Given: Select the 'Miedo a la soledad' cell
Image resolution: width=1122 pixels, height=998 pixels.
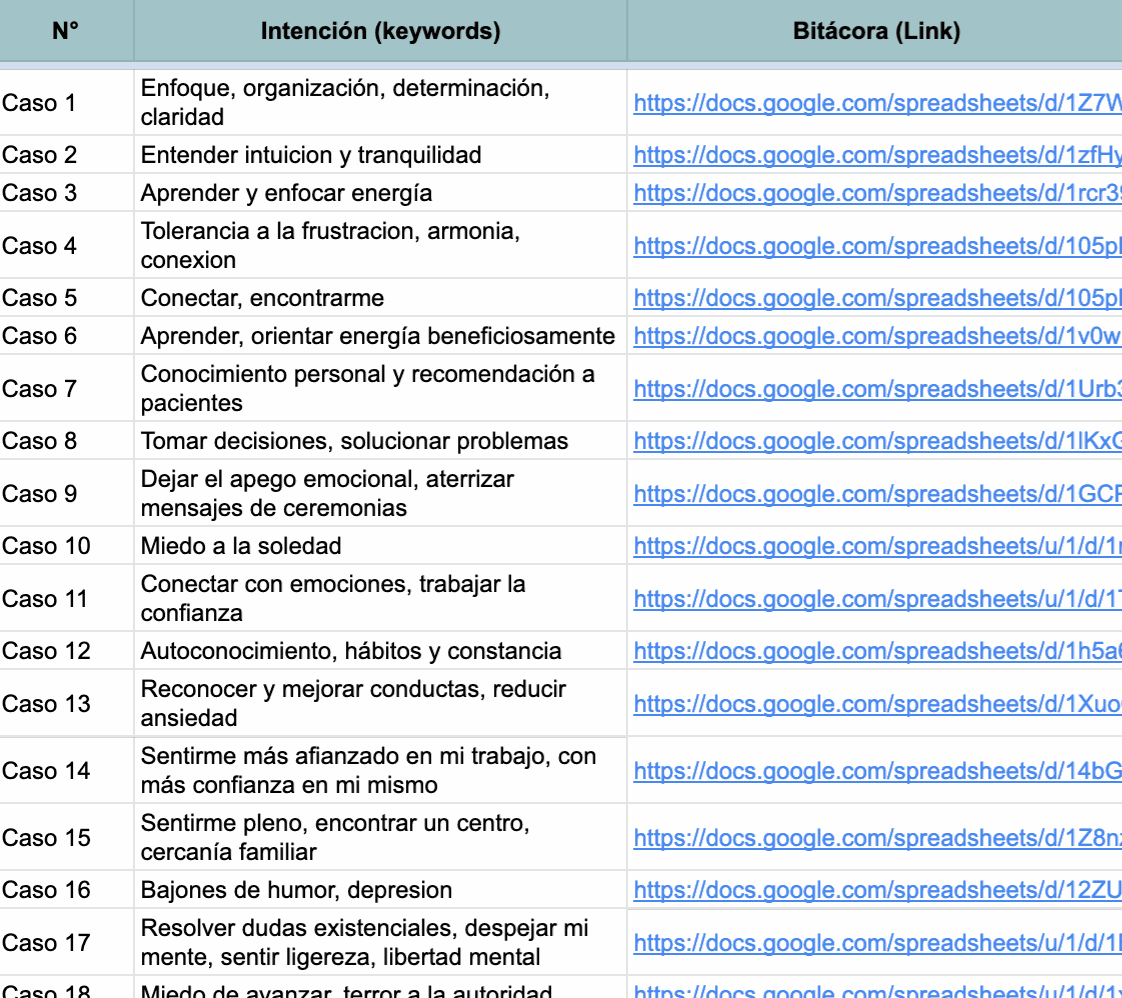Looking at the screenshot, I should tap(381, 546).
